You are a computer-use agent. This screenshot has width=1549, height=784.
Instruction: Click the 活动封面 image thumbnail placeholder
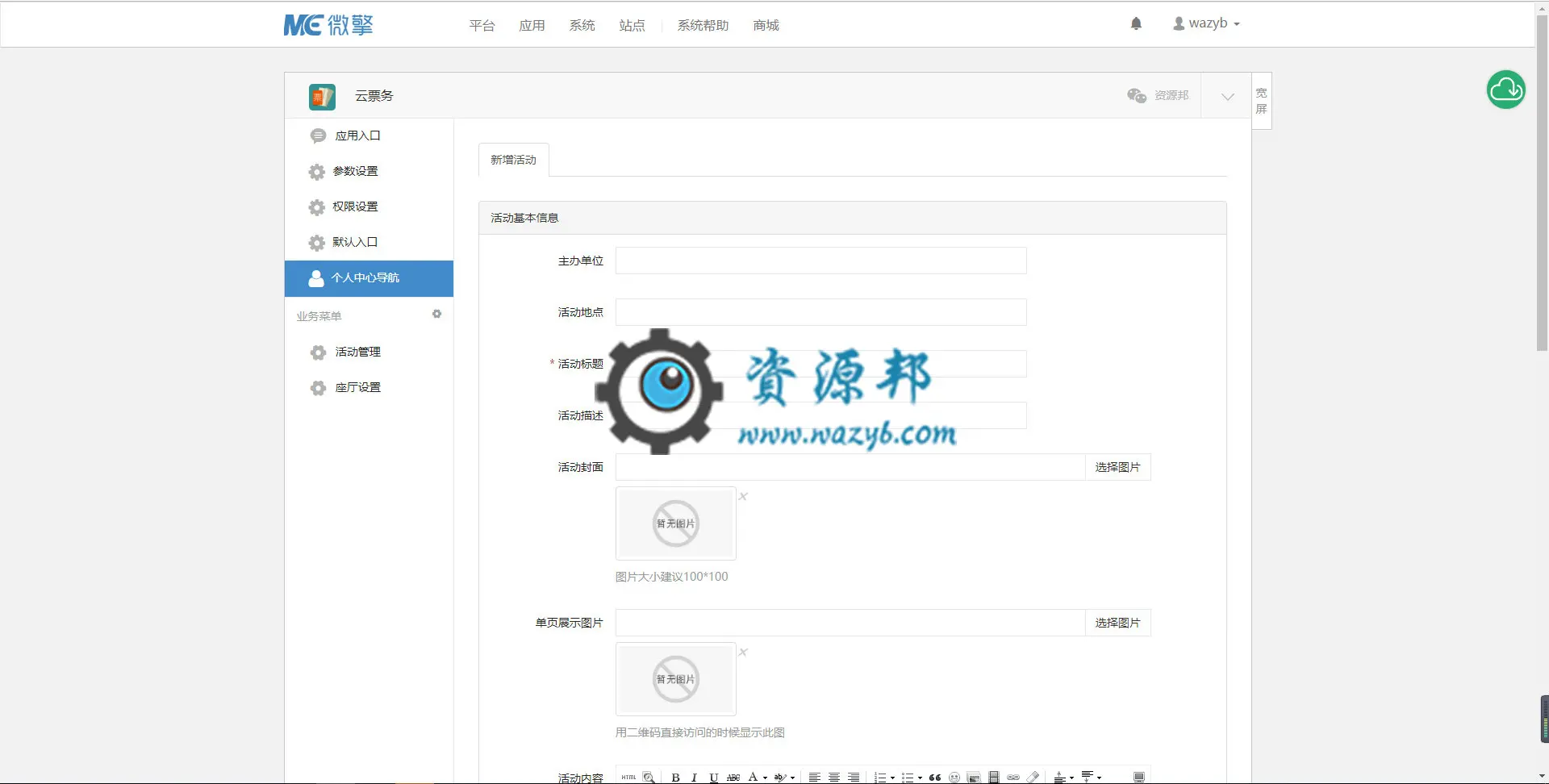675,523
